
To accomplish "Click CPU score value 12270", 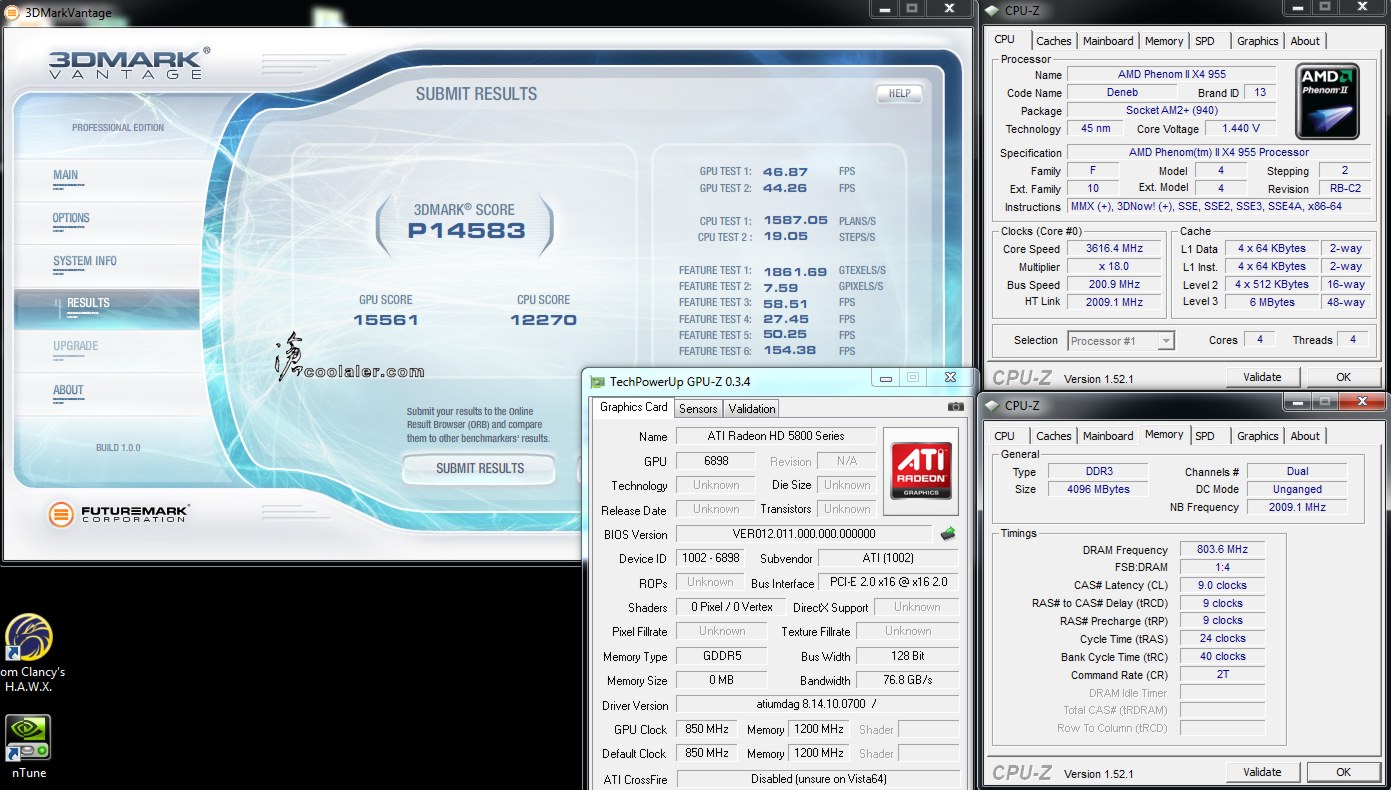I will (543, 320).
